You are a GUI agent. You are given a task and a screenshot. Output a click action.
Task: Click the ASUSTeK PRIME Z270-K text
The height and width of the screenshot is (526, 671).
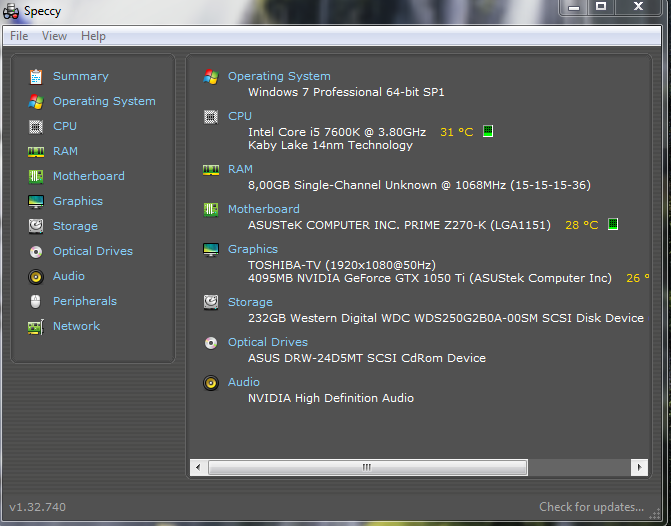click(399, 225)
